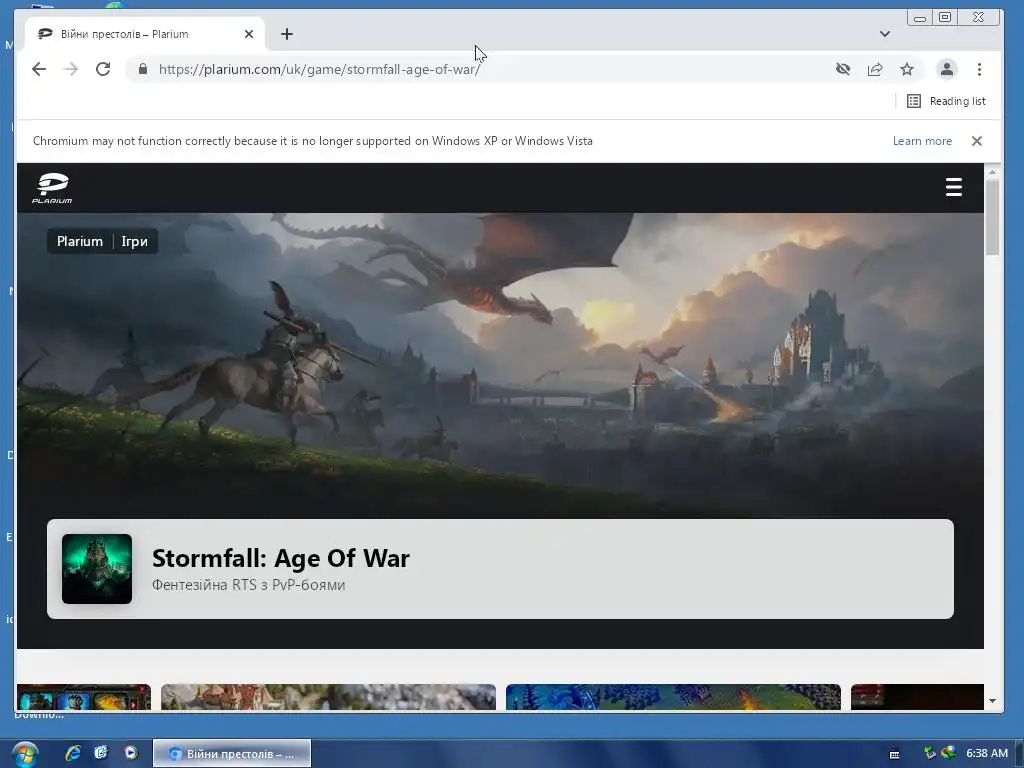The height and width of the screenshot is (768, 1024).
Task: Click the page scrollbar up arrow
Action: [x=993, y=172]
